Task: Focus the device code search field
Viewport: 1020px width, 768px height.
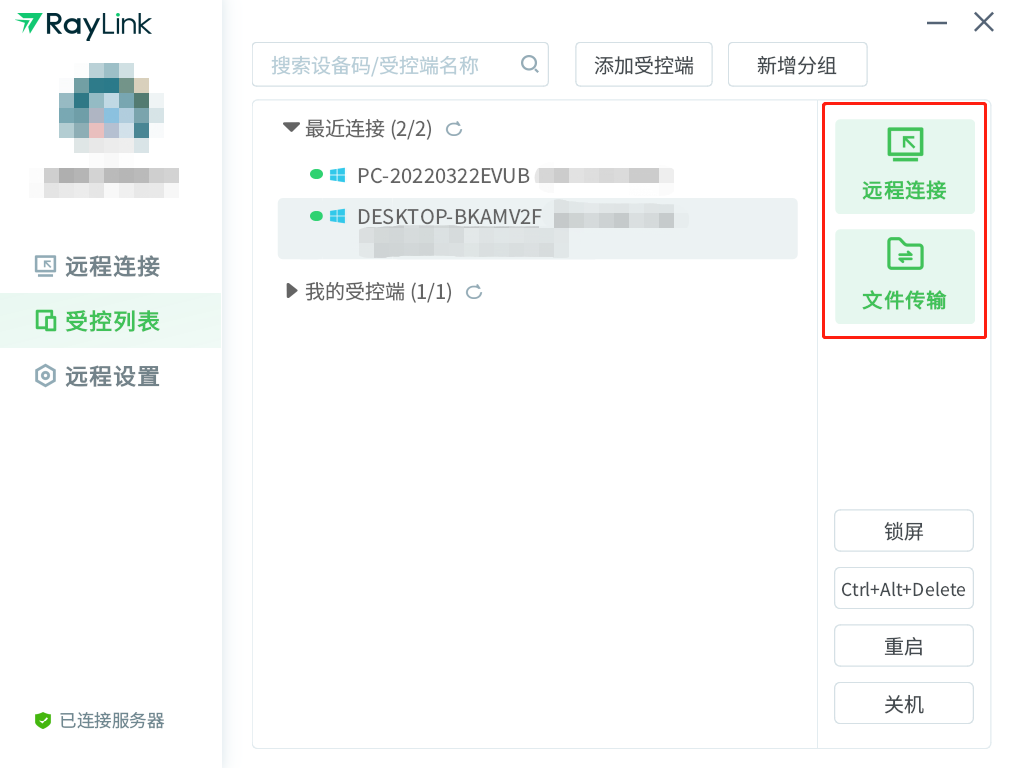Action: (385, 65)
